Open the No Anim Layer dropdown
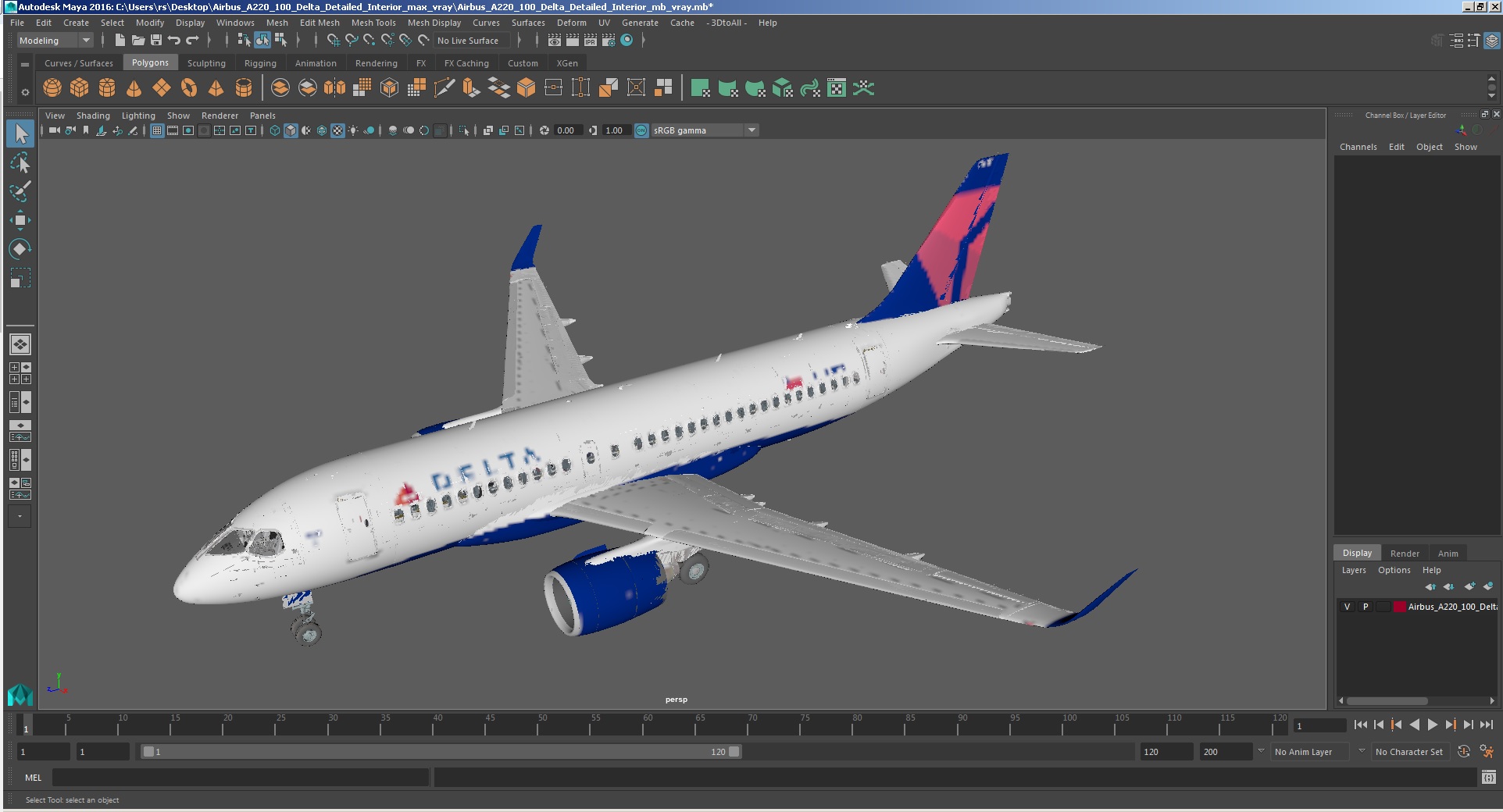The image size is (1503, 812). coord(1310,752)
